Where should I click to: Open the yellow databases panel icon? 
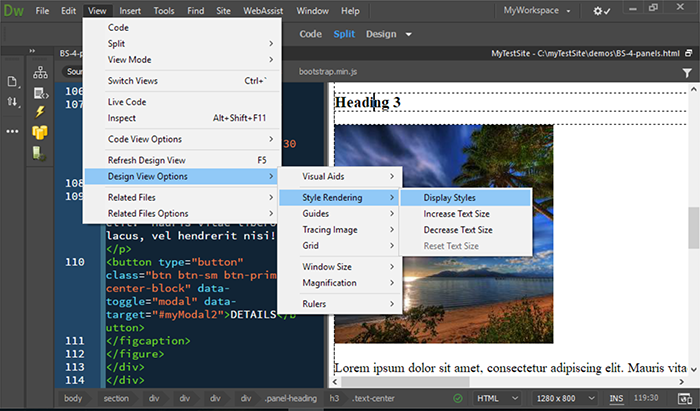tap(40, 132)
